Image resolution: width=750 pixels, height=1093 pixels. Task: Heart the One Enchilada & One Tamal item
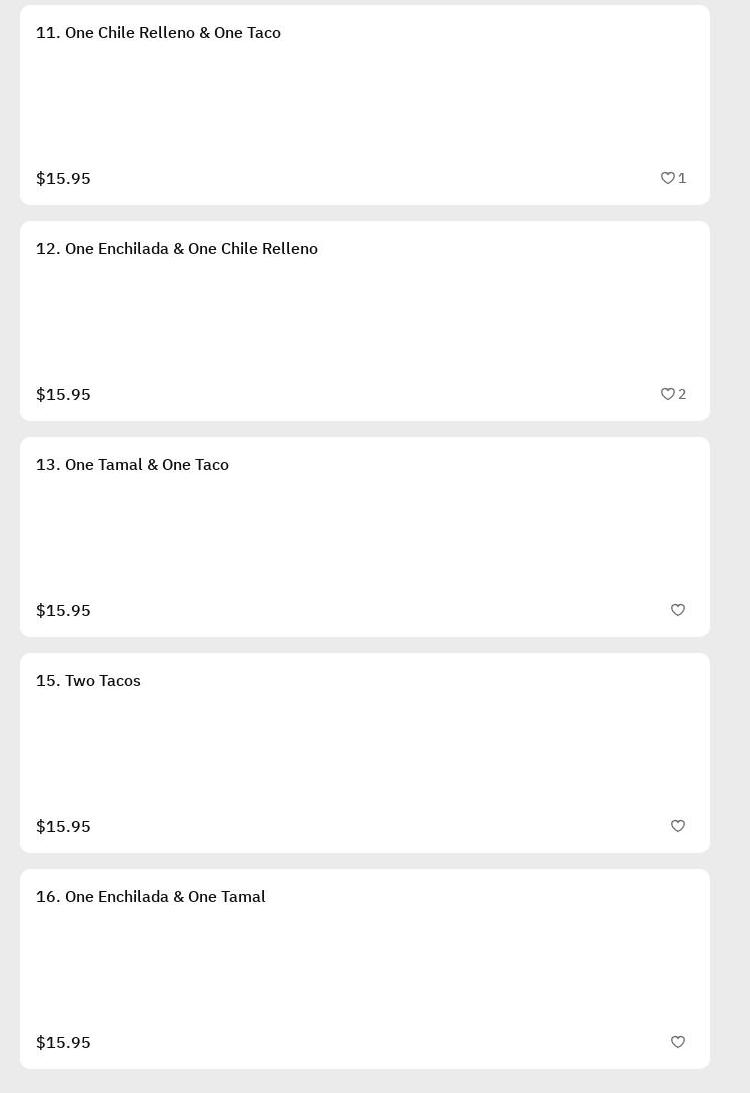click(x=678, y=1042)
